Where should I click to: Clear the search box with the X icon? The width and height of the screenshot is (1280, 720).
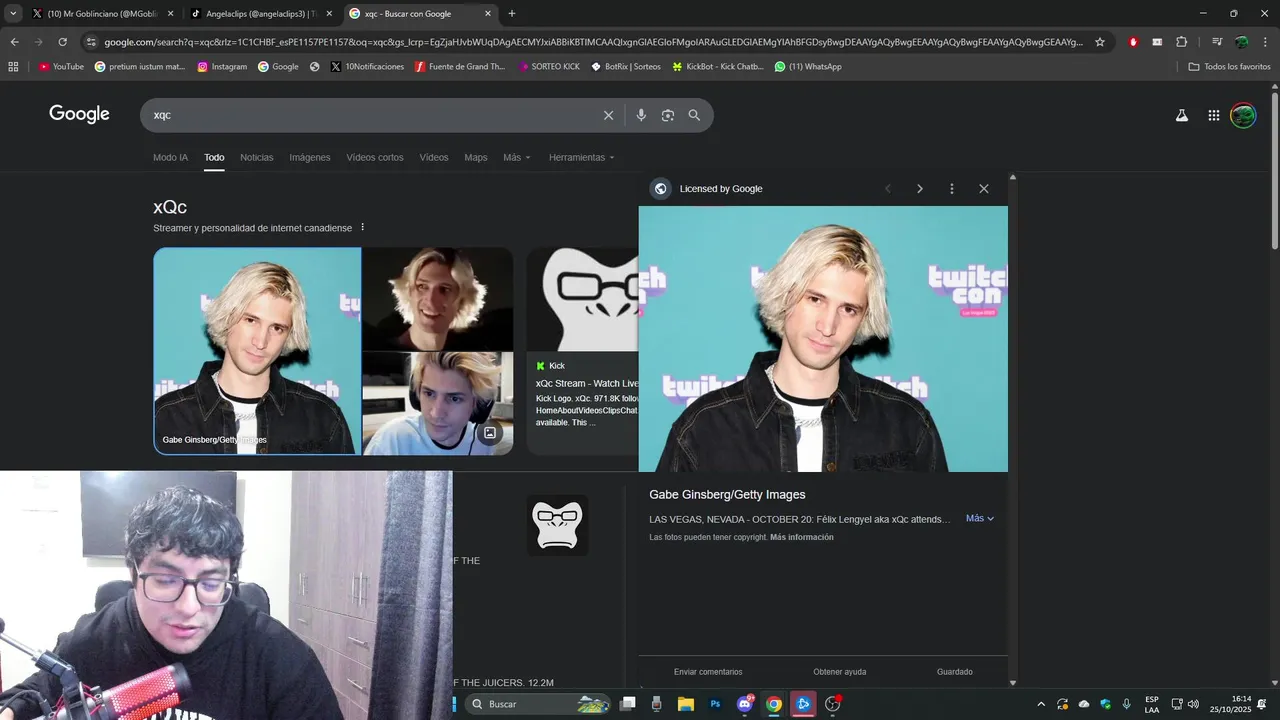click(x=608, y=115)
